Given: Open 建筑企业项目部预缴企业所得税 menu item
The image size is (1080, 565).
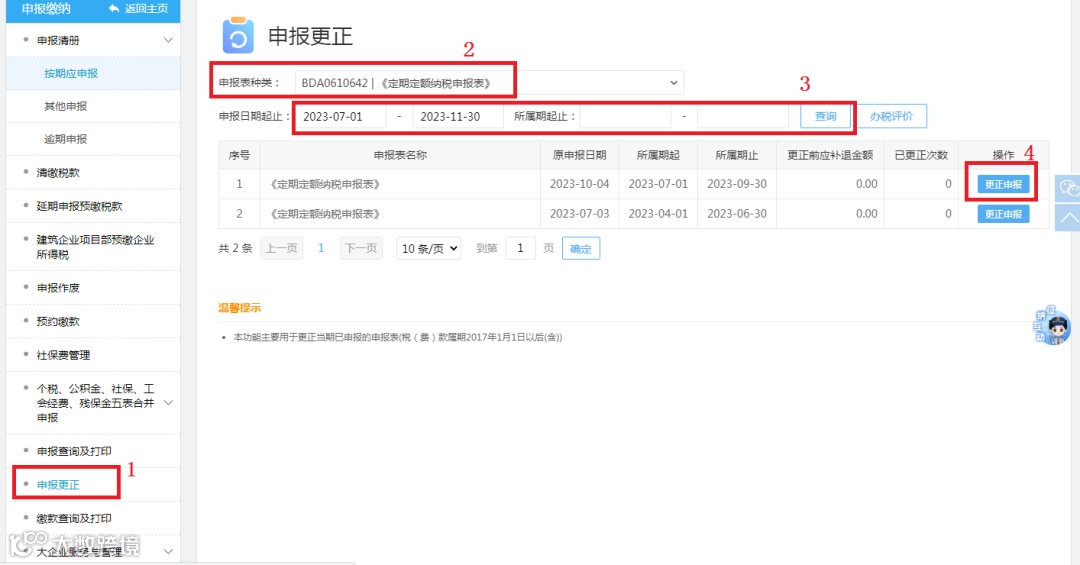Looking at the screenshot, I should coord(95,247).
